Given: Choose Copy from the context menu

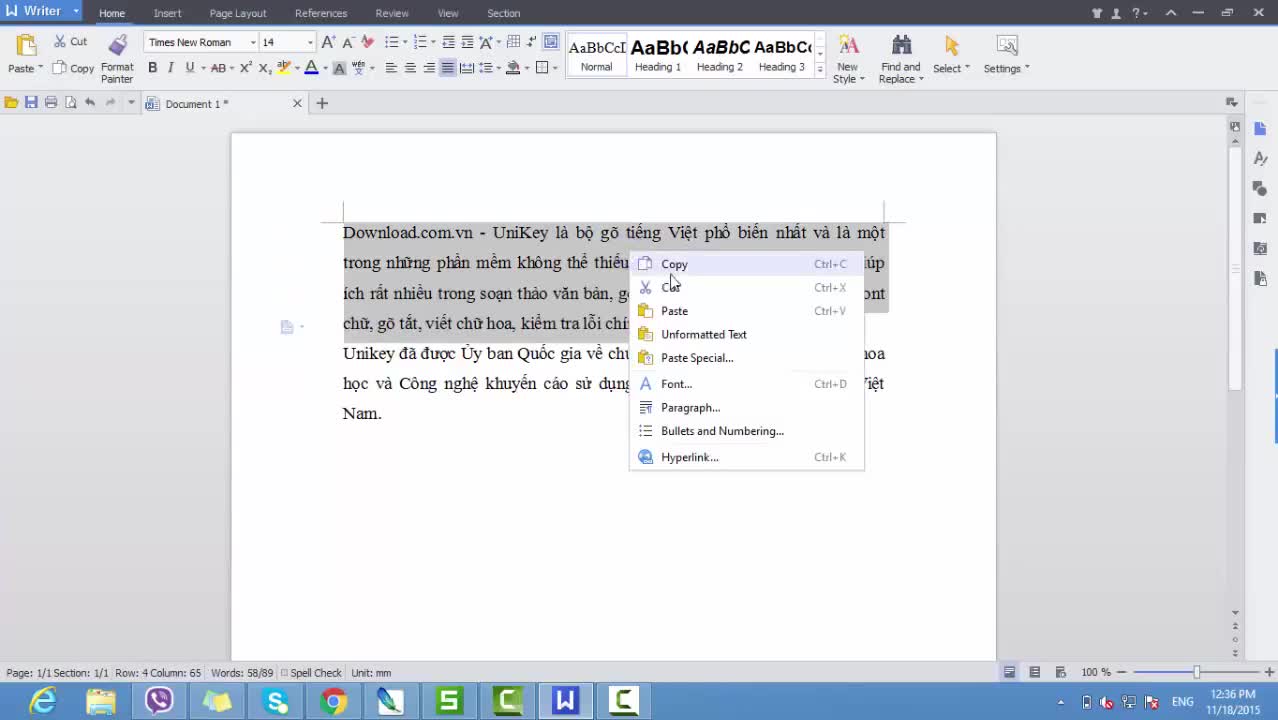Looking at the screenshot, I should (746, 264).
